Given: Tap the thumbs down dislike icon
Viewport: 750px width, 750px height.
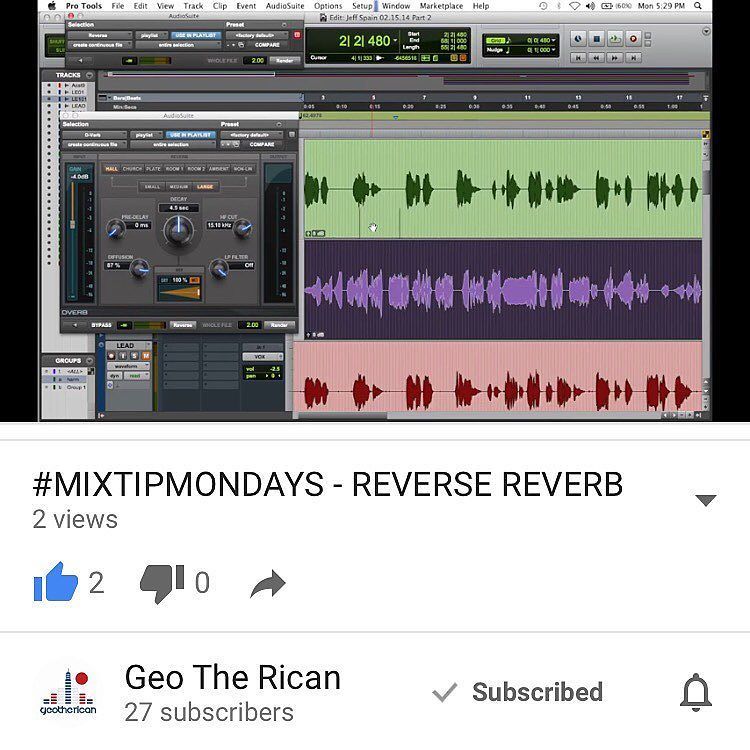Looking at the screenshot, I should click(162, 583).
